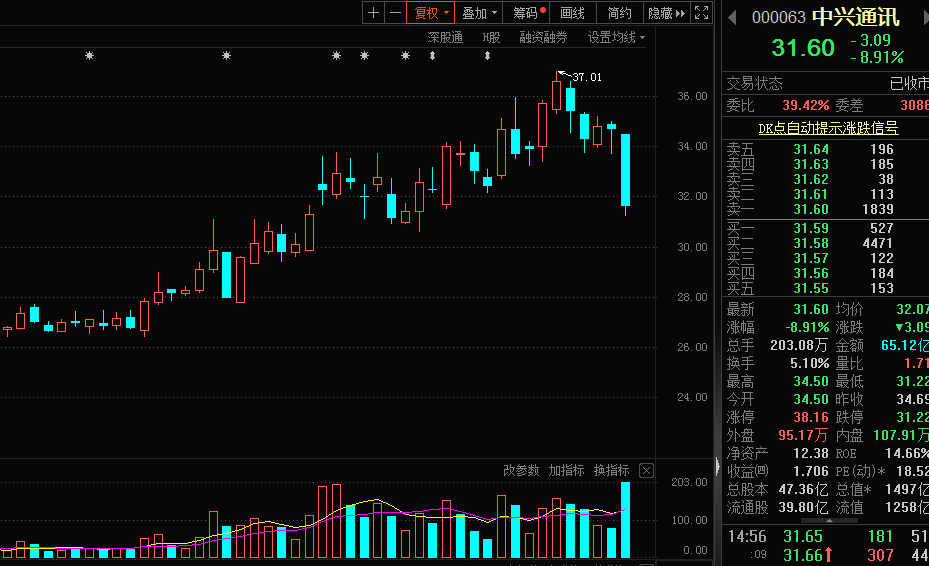
Task: Select the H股 tag
Action: click(x=491, y=37)
